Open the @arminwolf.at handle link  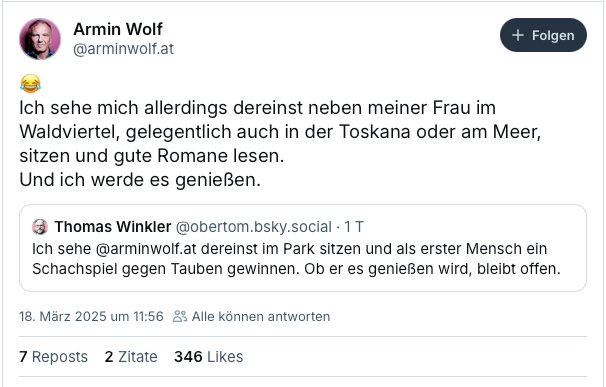coord(123,49)
